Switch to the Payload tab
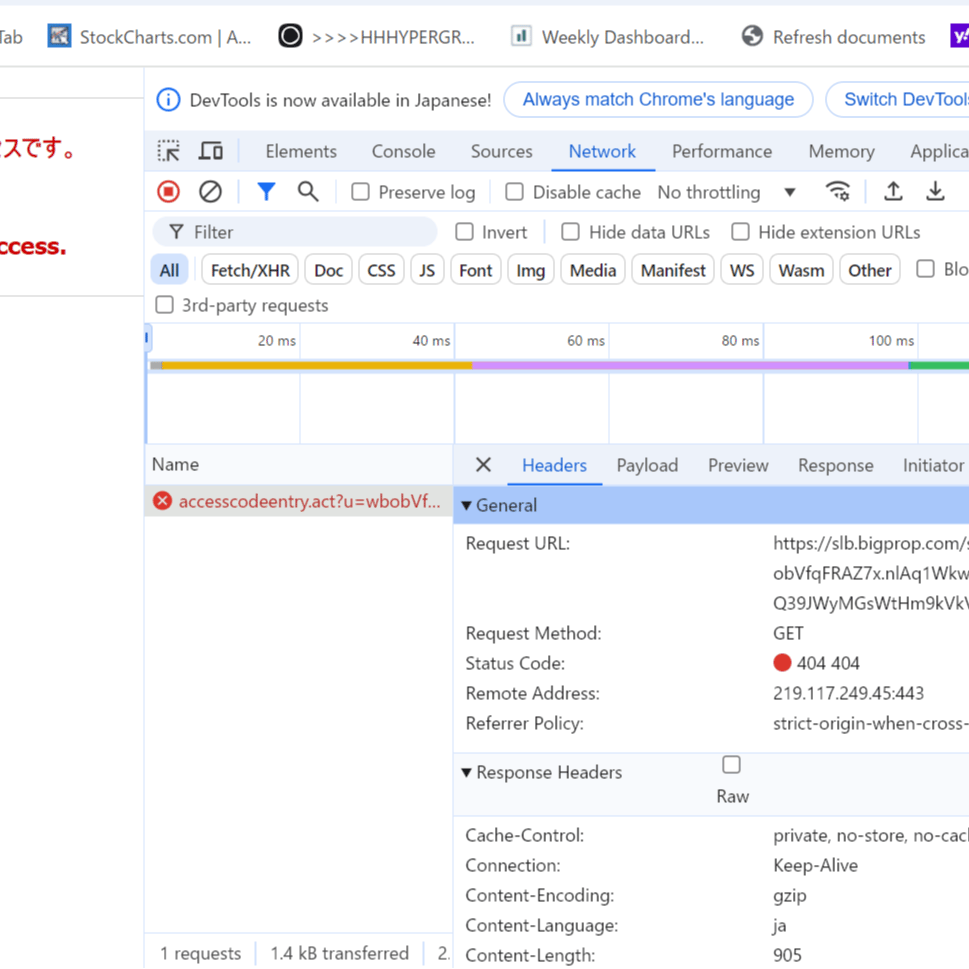The image size is (969, 969). [647, 465]
